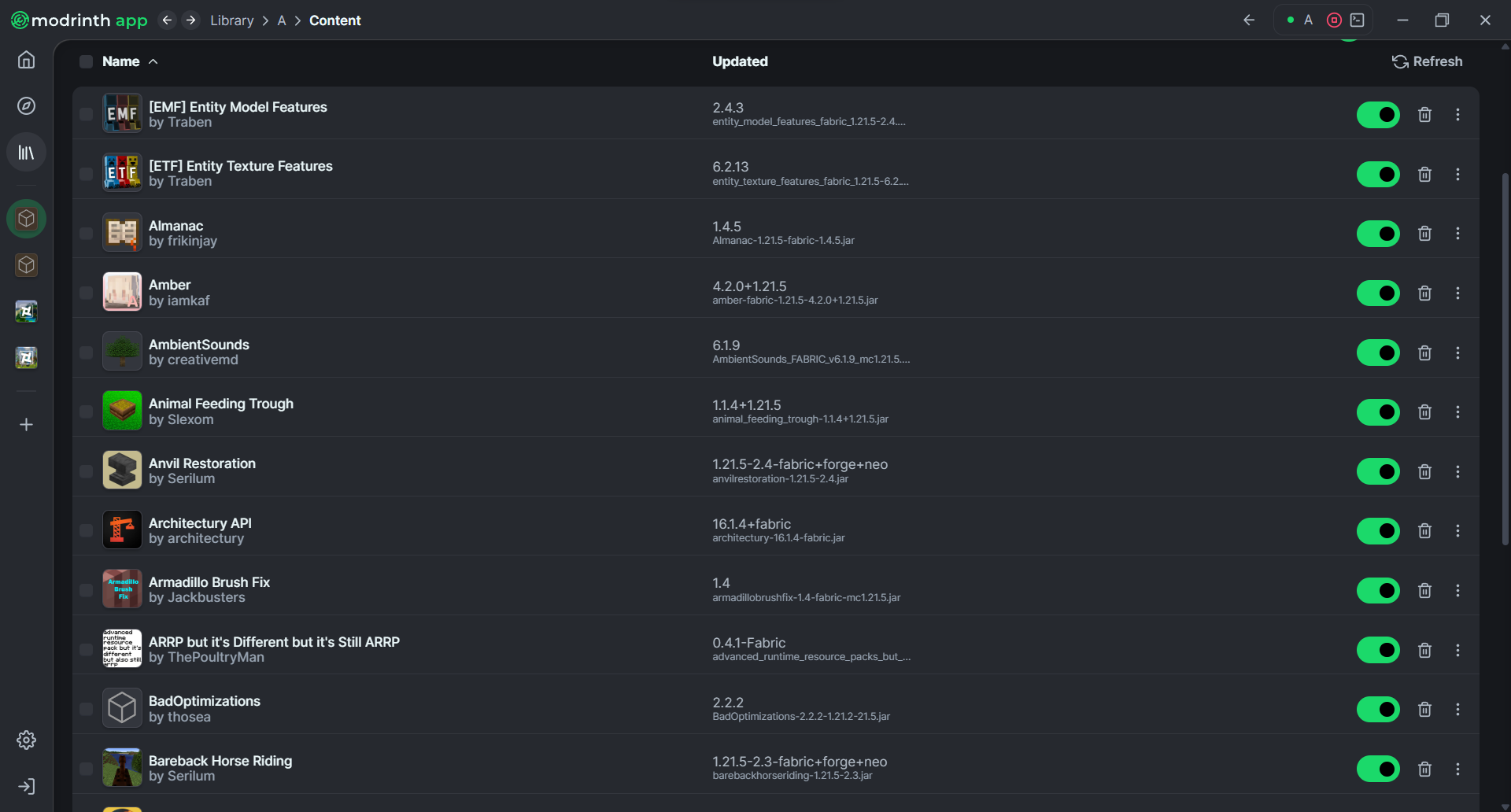1511x812 pixels.
Task: Click author text by Jackbusters
Action: (197, 598)
